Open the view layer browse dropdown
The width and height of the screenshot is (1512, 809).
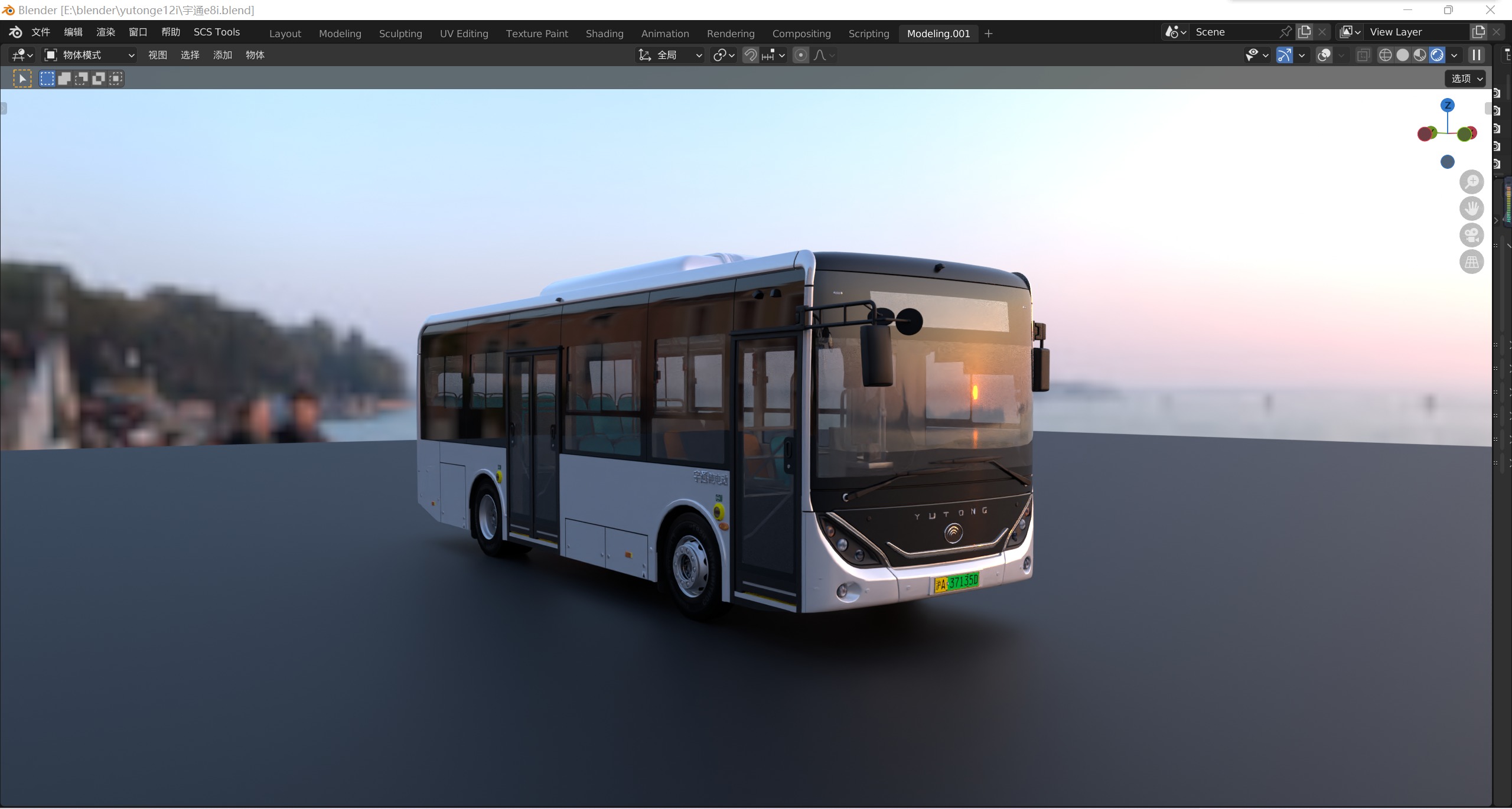tap(1350, 32)
